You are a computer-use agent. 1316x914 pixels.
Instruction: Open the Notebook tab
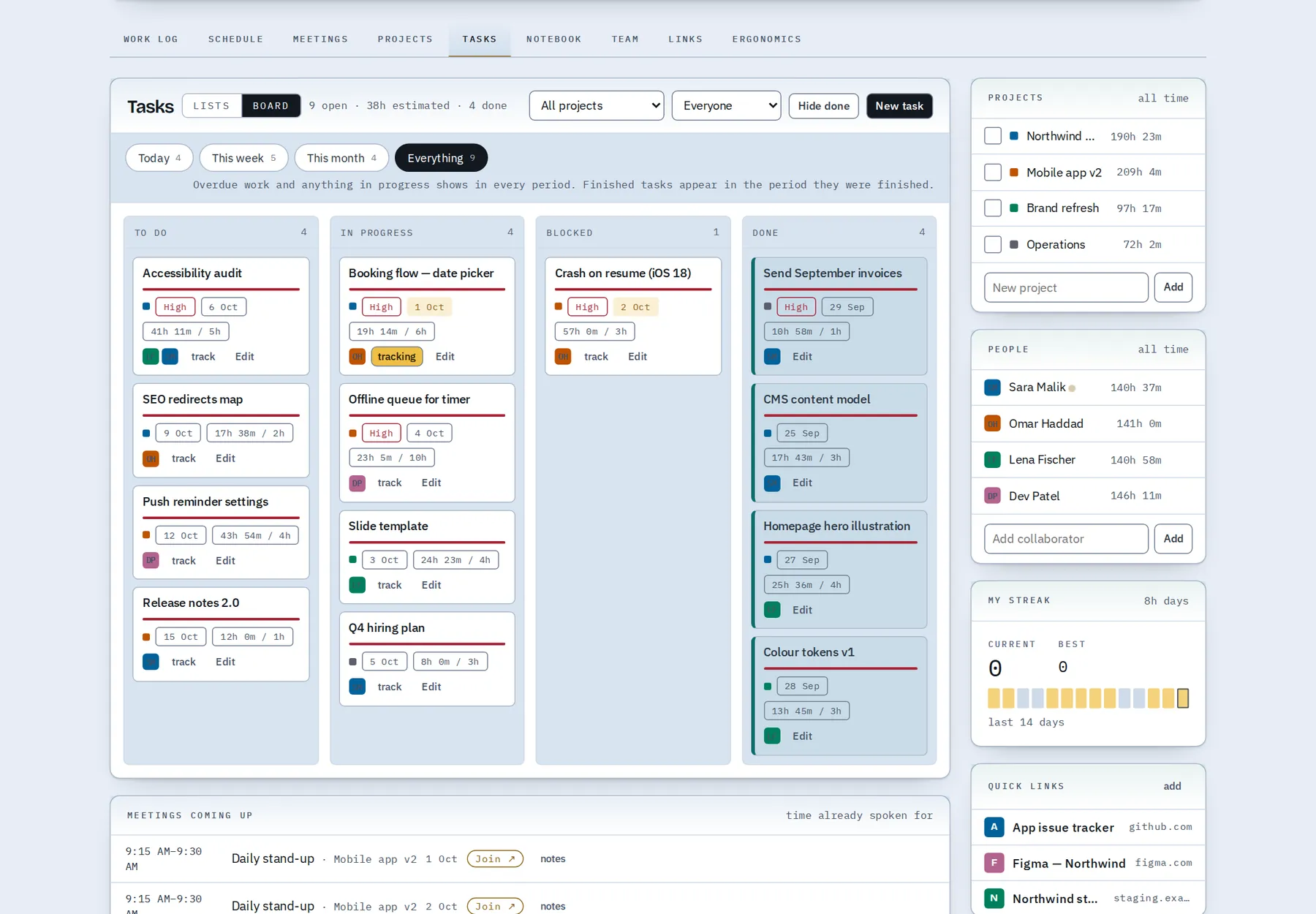point(553,39)
